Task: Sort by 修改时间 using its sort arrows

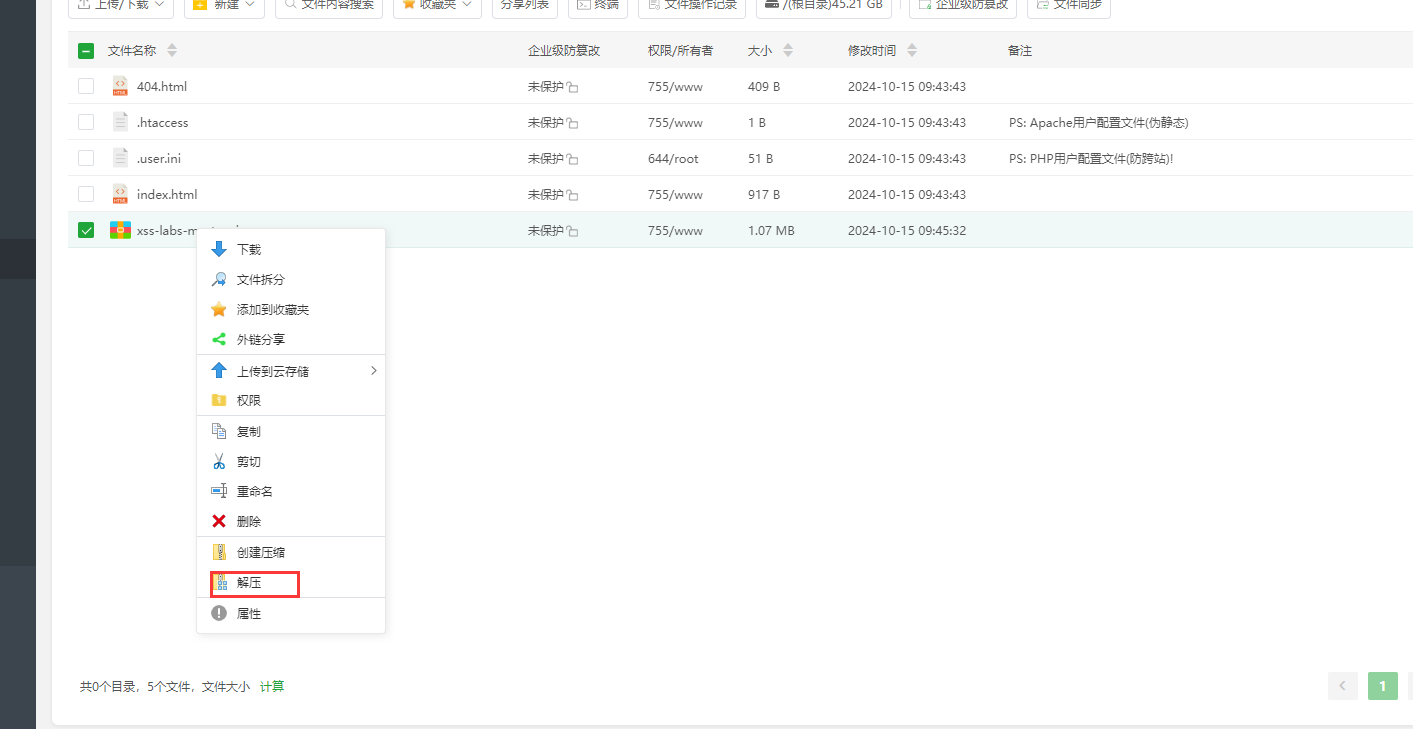Action: (912, 50)
